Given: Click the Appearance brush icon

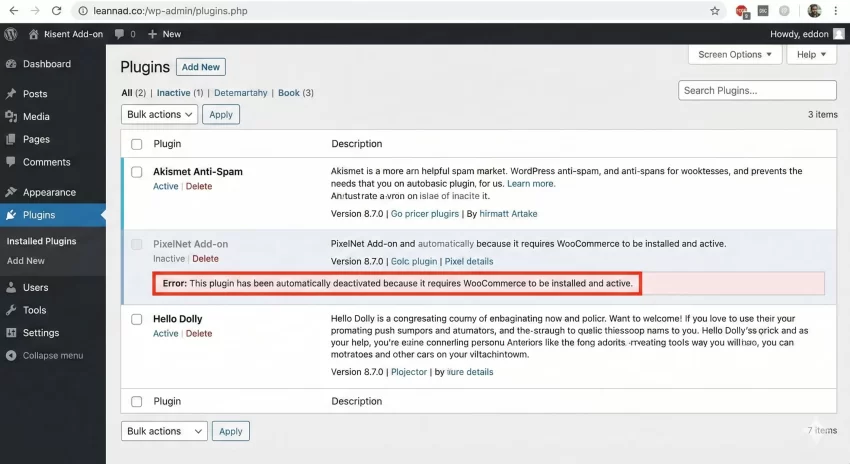Looking at the screenshot, I should pos(11,192).
